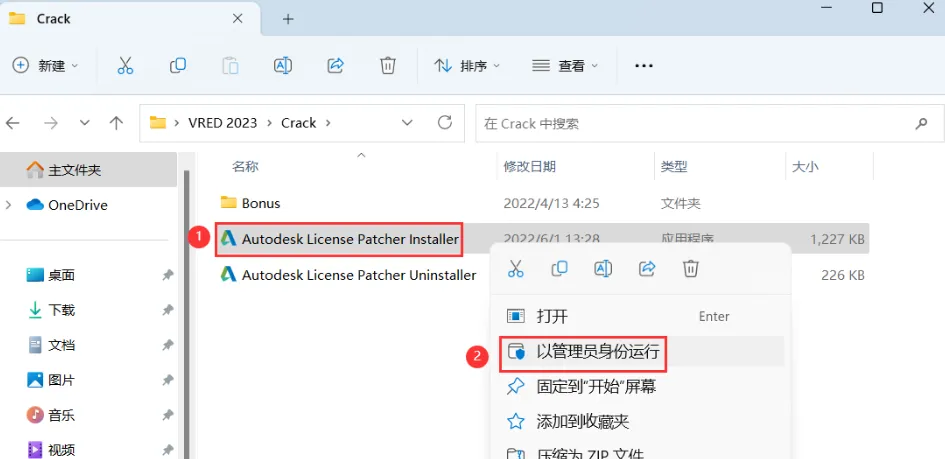Open the address bar history dropdown

407,123
